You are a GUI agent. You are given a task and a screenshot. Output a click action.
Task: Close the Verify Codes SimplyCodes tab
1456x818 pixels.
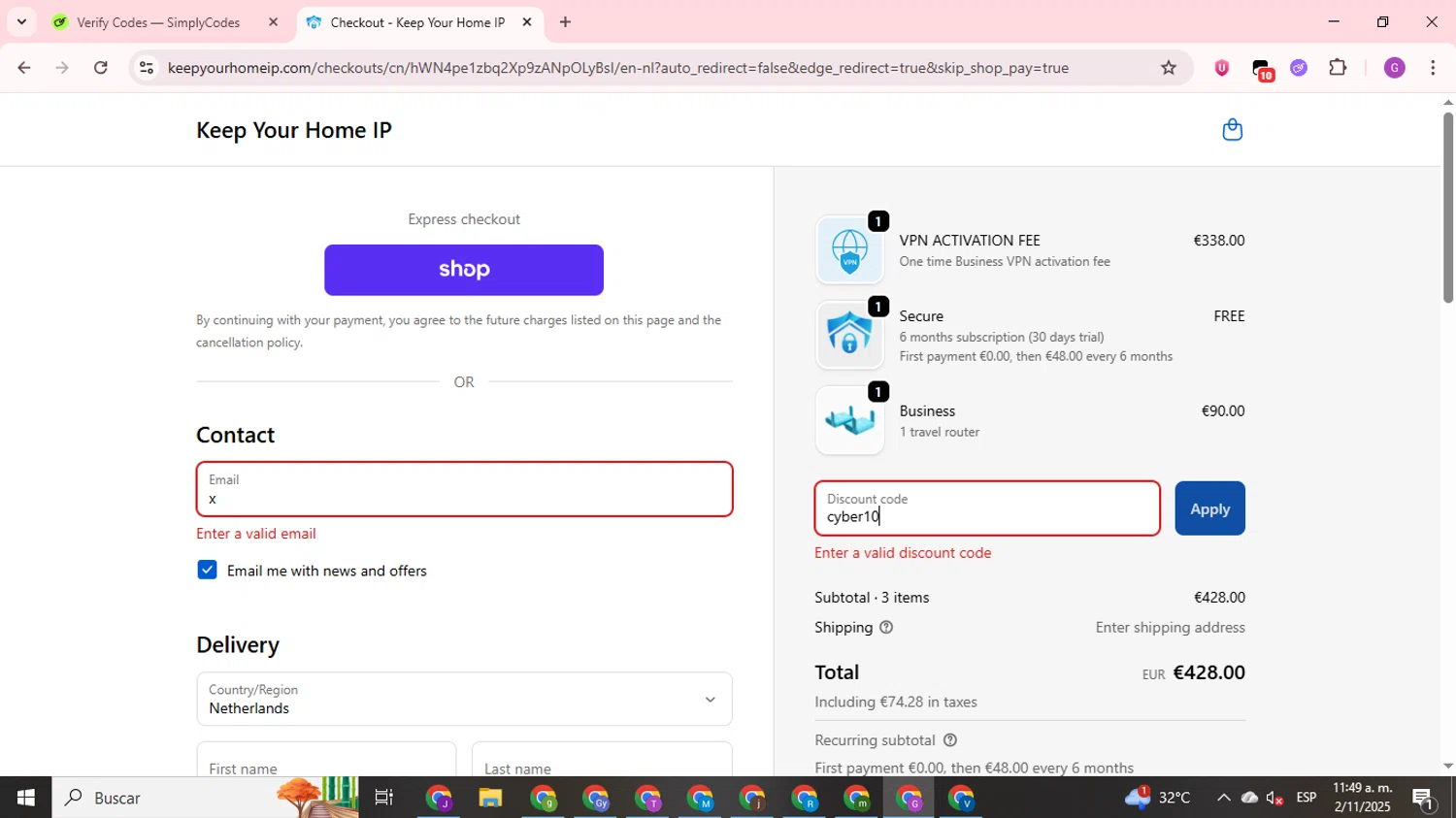pyautogui.click(x=273, y=22)
